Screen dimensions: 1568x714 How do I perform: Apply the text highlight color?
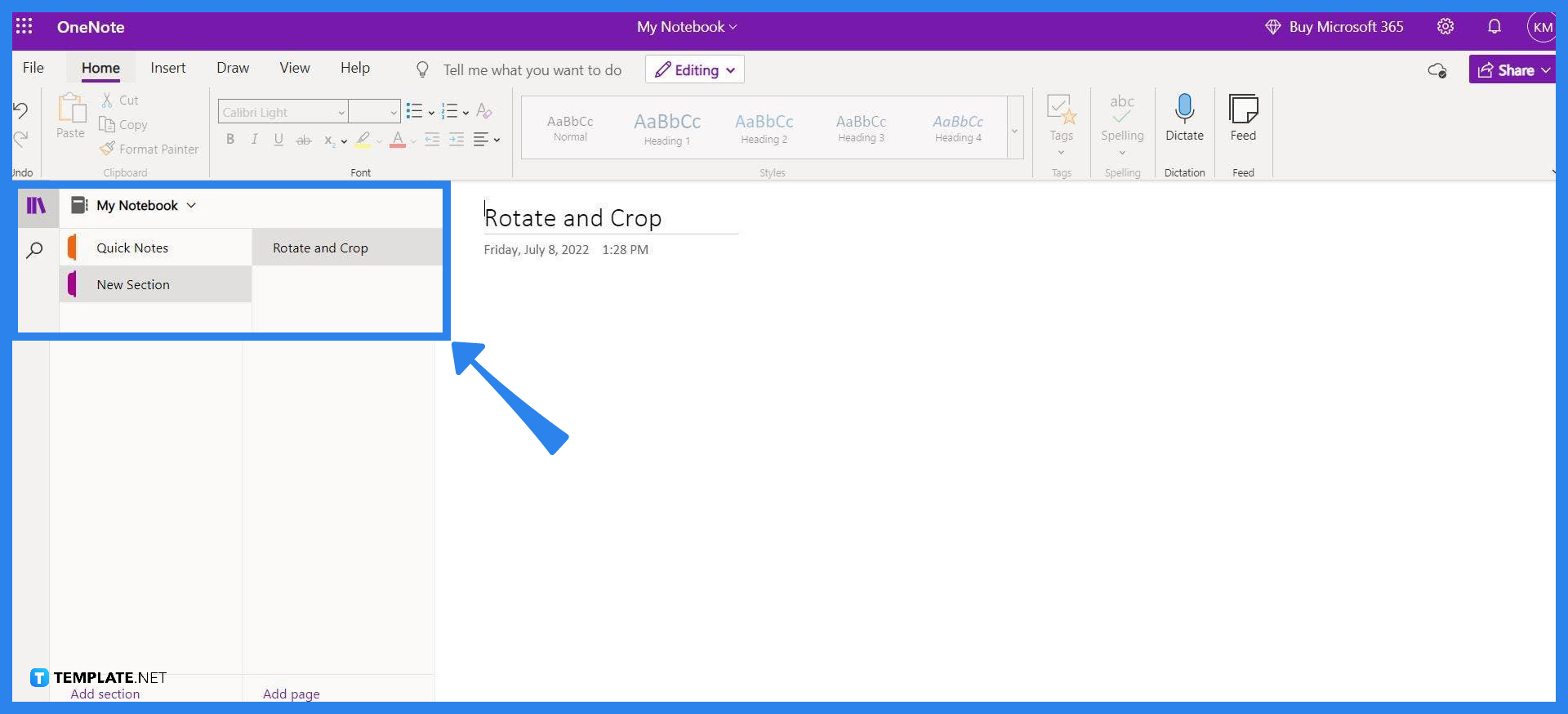click(363, 140)
